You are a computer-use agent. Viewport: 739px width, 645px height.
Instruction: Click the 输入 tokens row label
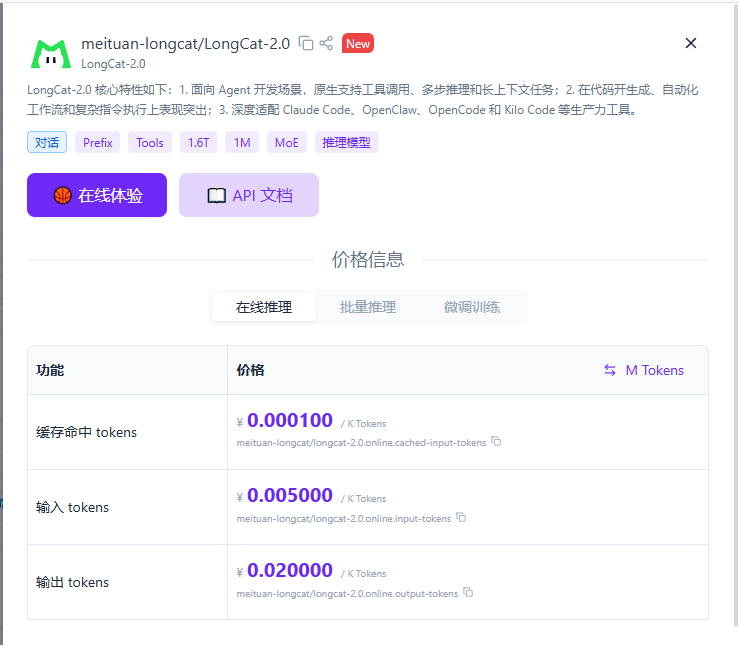point(72,507)
